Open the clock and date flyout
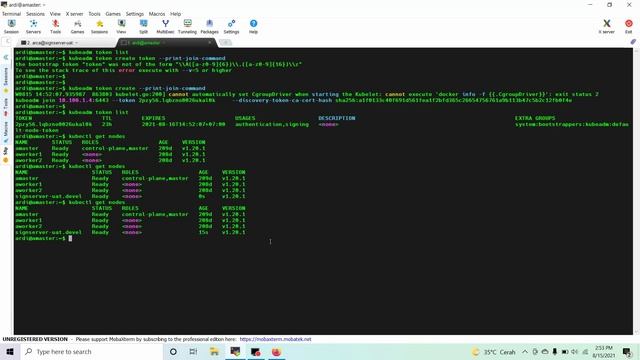Image resolution: width=640 pixels, height=360 pixels. [604, 352]
